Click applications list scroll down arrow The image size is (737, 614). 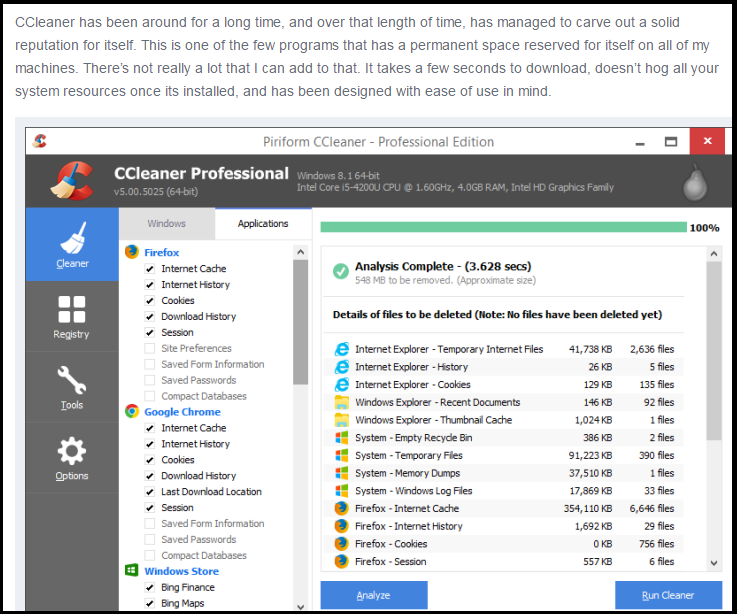click(x=301, y=606)
